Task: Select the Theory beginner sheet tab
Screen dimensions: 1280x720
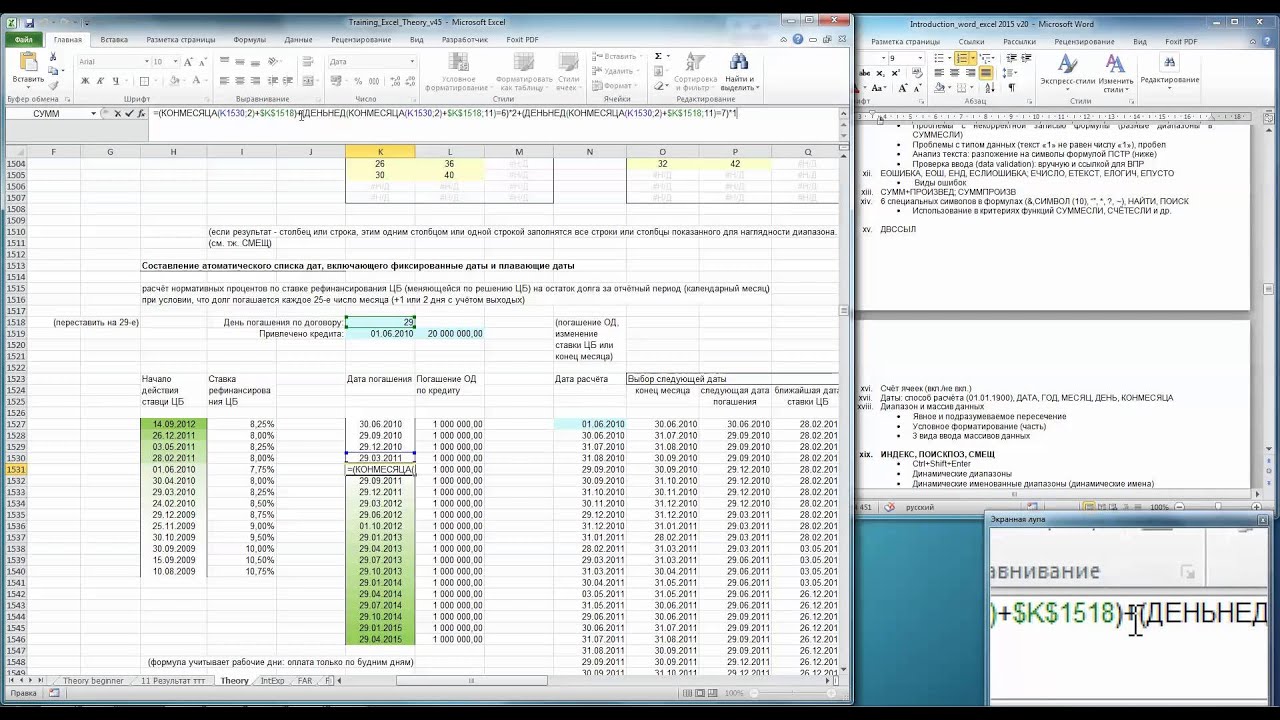Action: point(93,681)
